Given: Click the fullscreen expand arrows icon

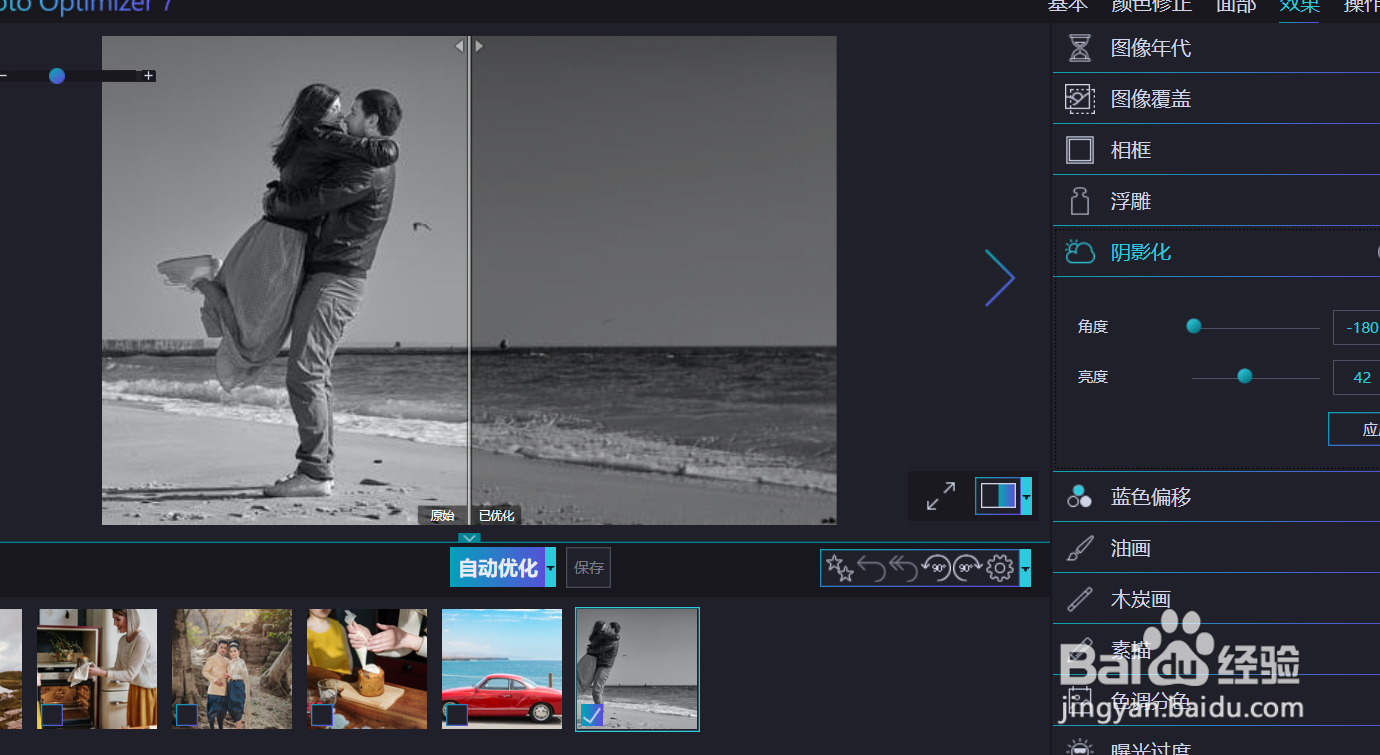Looking at the screenshot, I should [941, 496].
